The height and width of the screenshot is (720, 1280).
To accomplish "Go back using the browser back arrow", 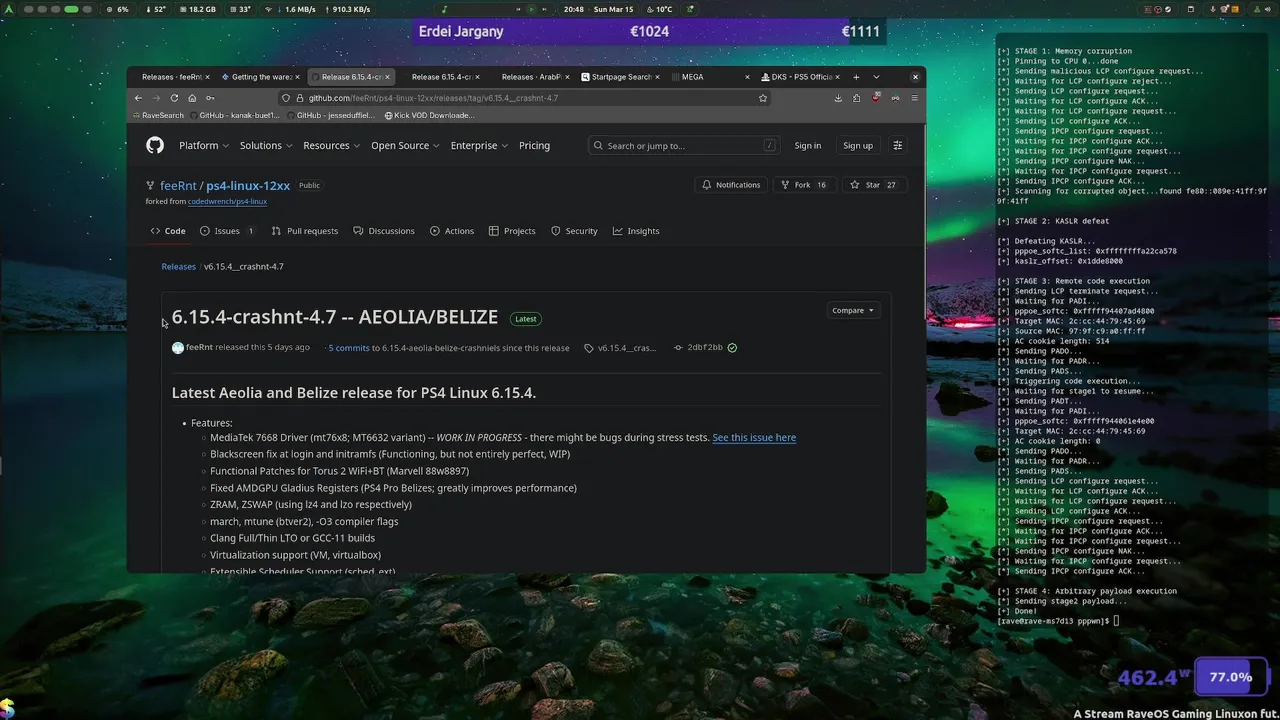I will pos(138,98).
